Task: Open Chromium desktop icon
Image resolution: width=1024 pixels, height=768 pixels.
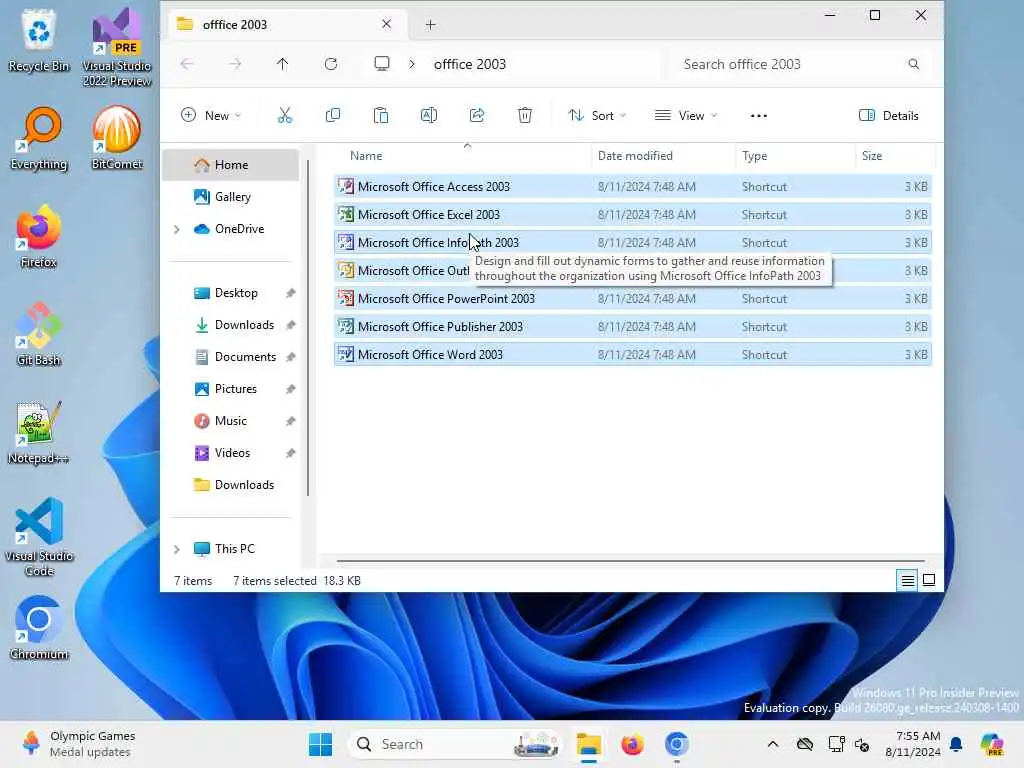Action: (39, 628)
